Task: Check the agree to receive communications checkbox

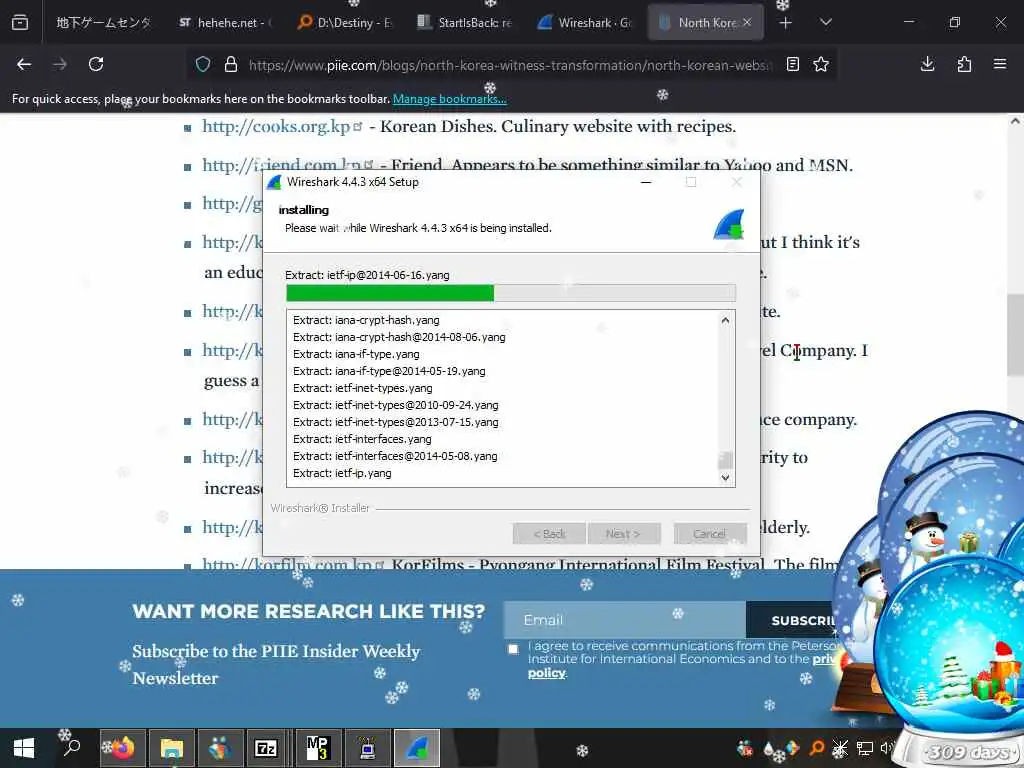Action: click(513, 649)
